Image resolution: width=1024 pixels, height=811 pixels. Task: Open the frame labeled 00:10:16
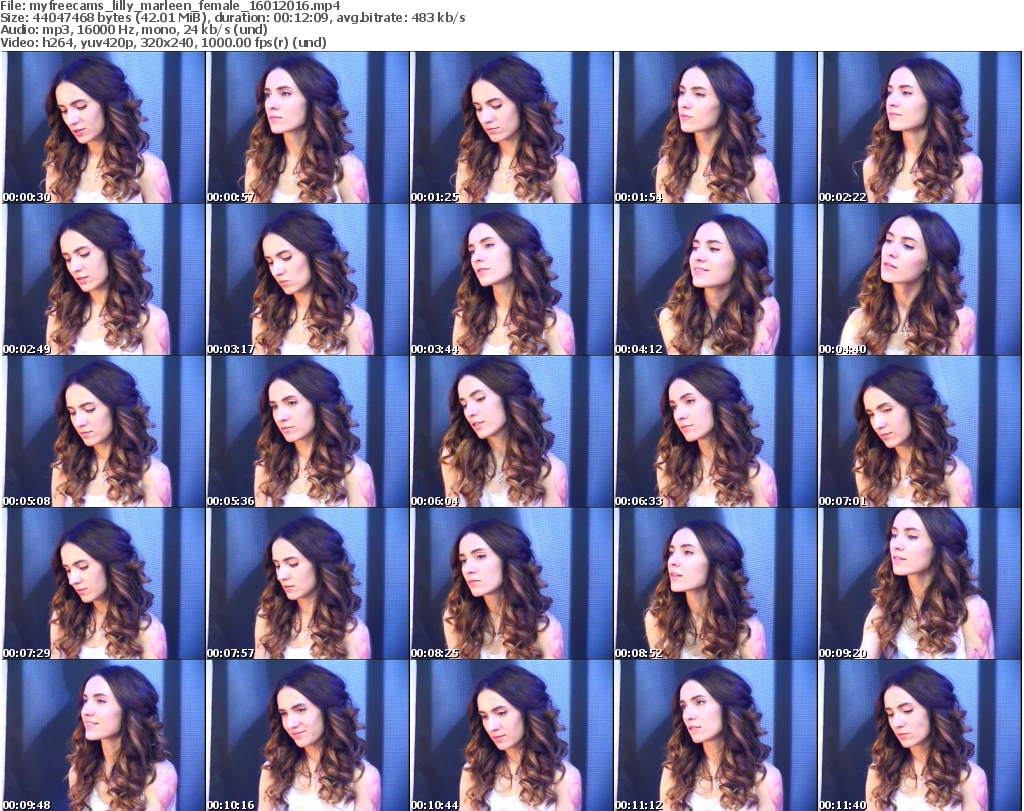307,736
